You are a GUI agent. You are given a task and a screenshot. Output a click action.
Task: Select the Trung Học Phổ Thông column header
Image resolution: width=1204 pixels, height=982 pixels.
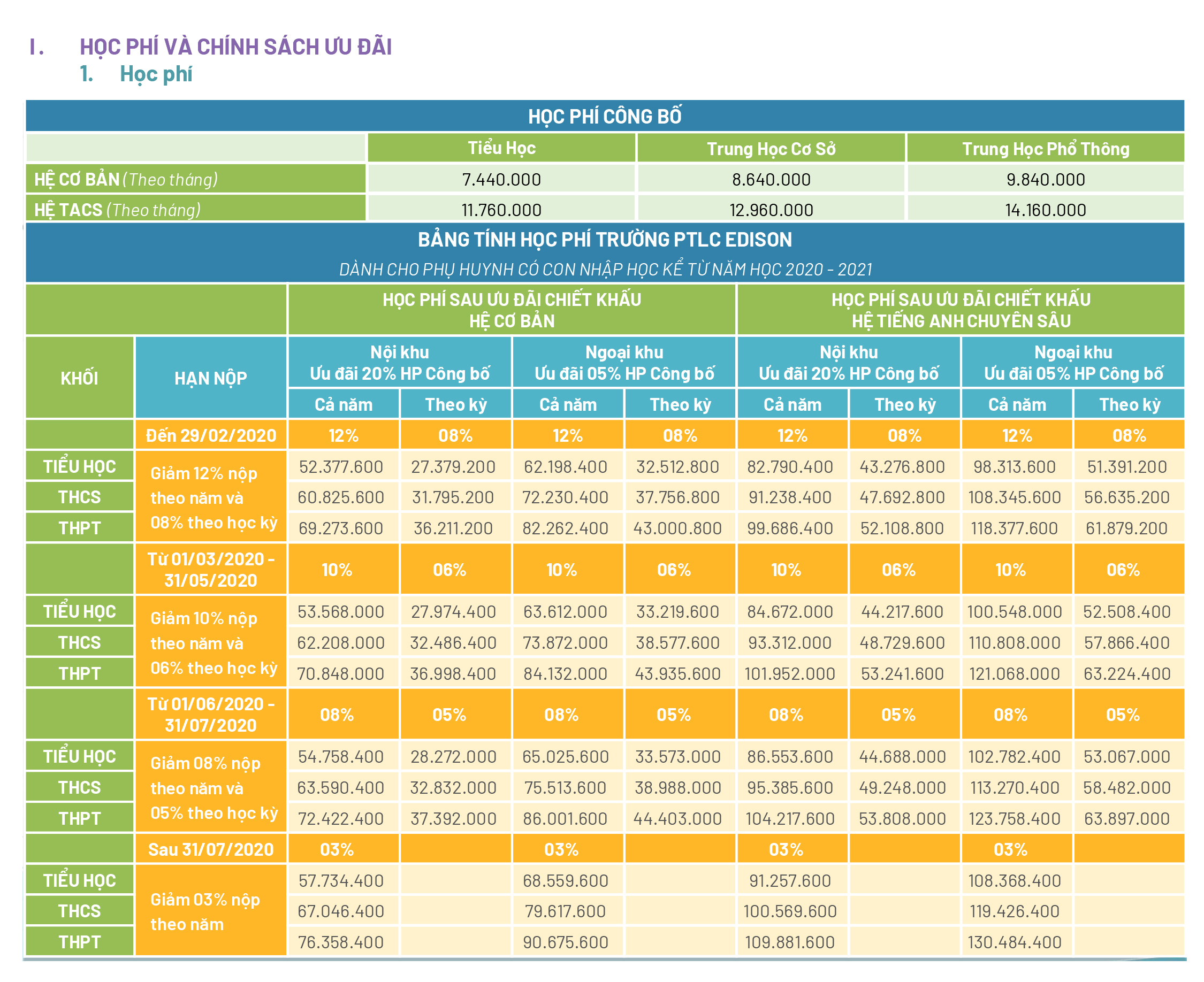pos(1046,148)
